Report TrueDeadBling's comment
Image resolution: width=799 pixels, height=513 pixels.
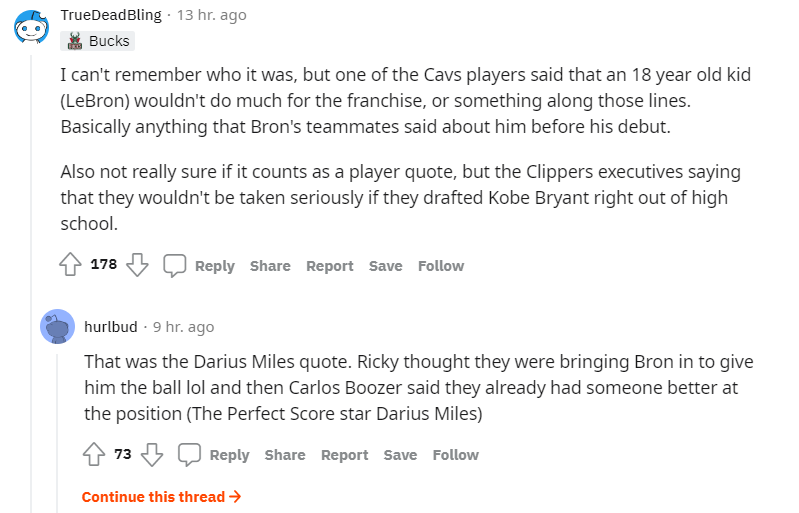tap(330, 265)
